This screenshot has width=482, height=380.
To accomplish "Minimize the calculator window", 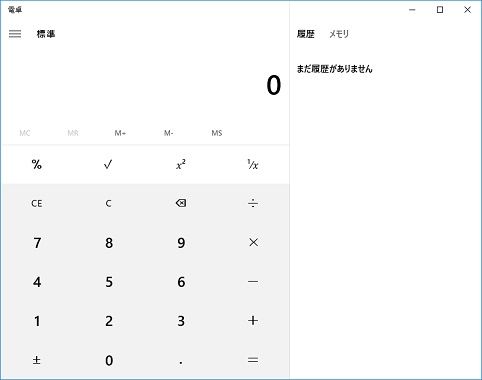I will tap(412, 10).
